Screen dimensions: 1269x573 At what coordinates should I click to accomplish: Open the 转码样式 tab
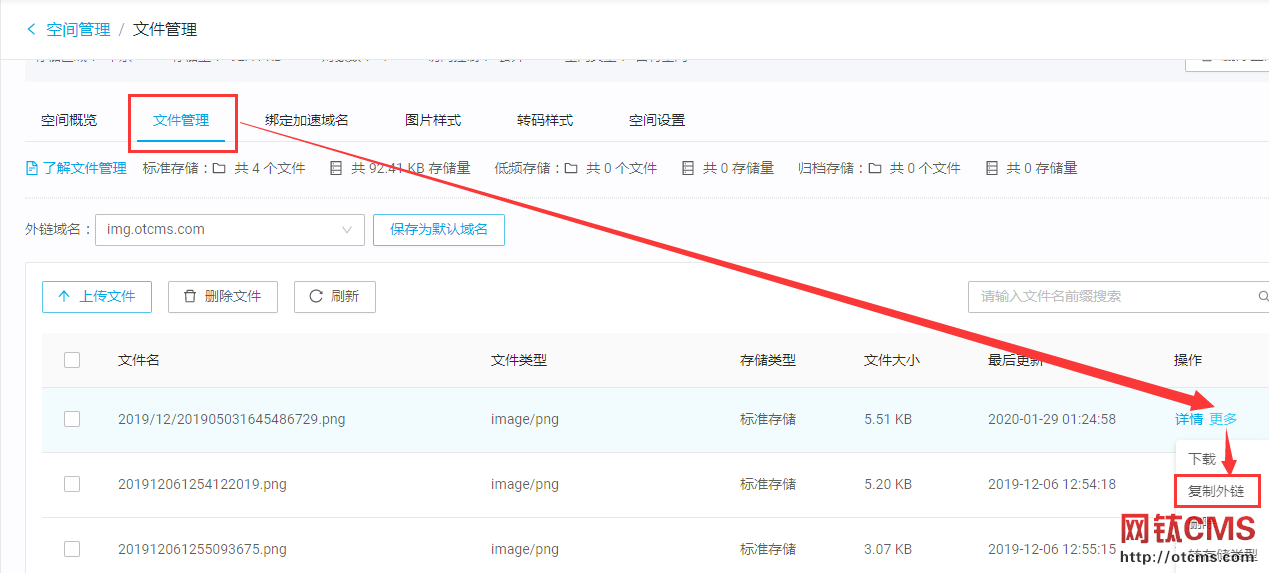click(x=545, y=120)
